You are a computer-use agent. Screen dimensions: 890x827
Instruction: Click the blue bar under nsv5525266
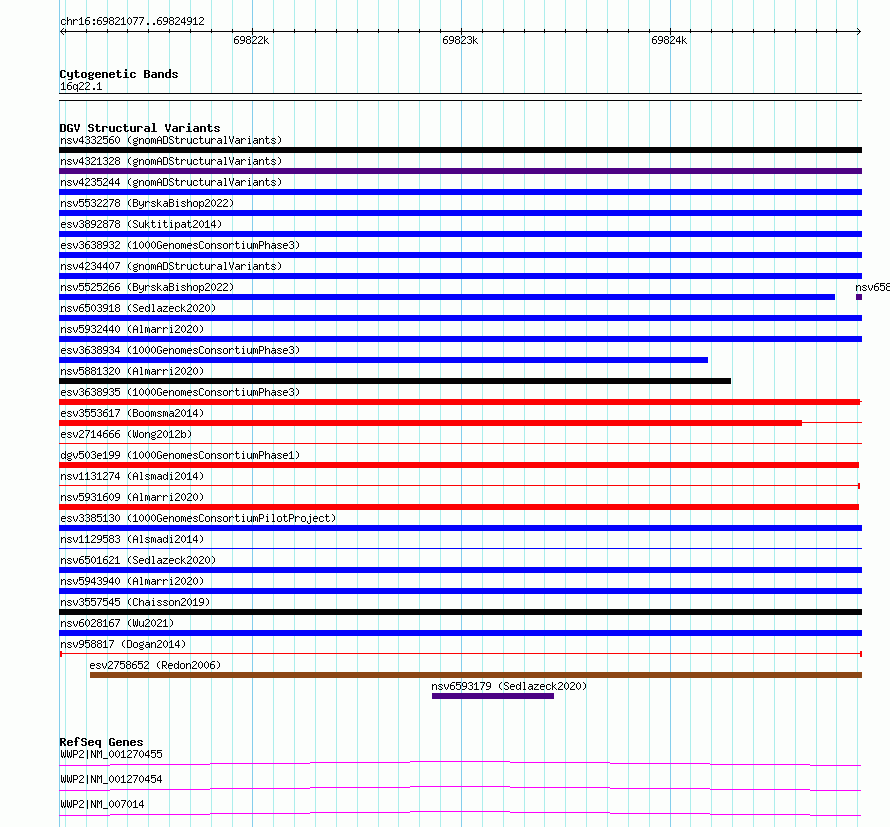(447, 297)
